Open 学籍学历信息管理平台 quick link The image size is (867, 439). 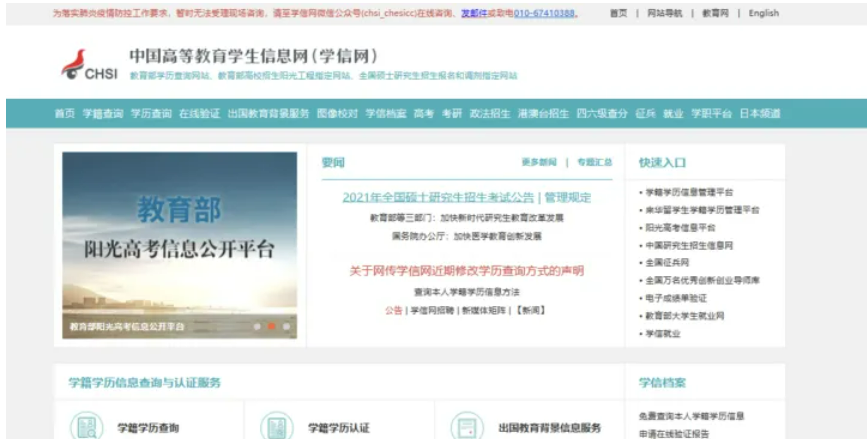(x=689, y=192)
